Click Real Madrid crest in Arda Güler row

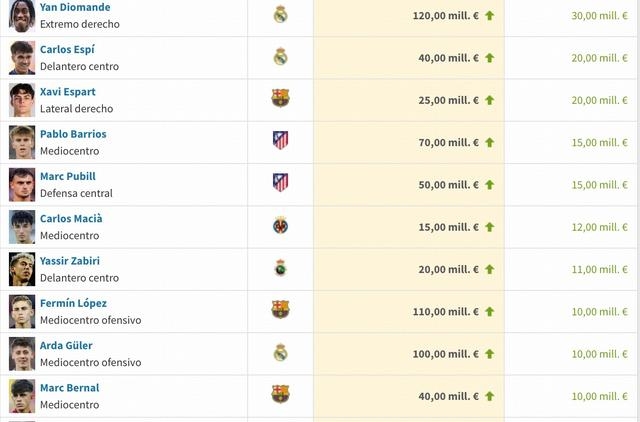280,353
